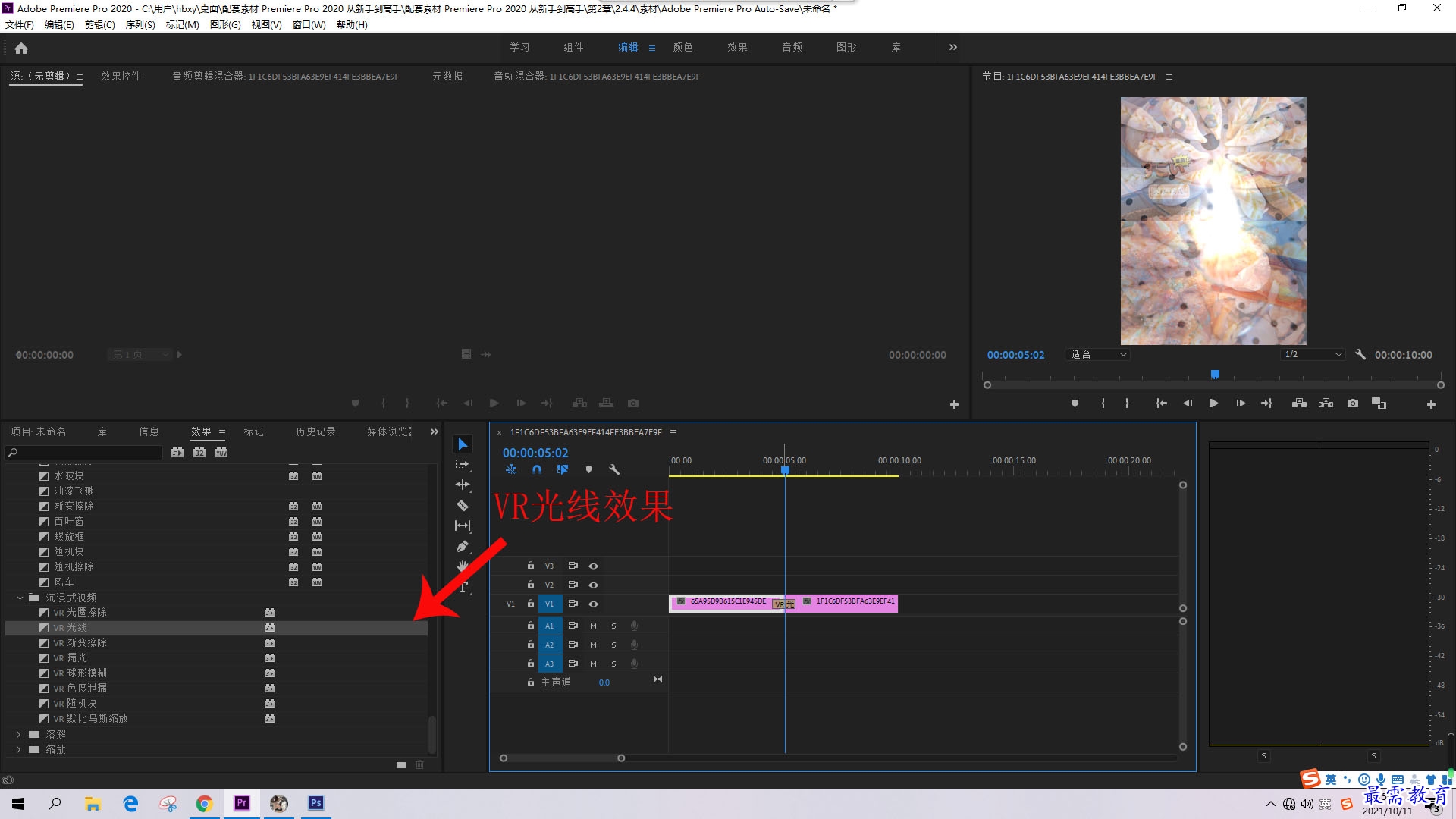Viewport: 1456px width, 819px height.
Task: Select the Razor tool
Action: (463, 505)
